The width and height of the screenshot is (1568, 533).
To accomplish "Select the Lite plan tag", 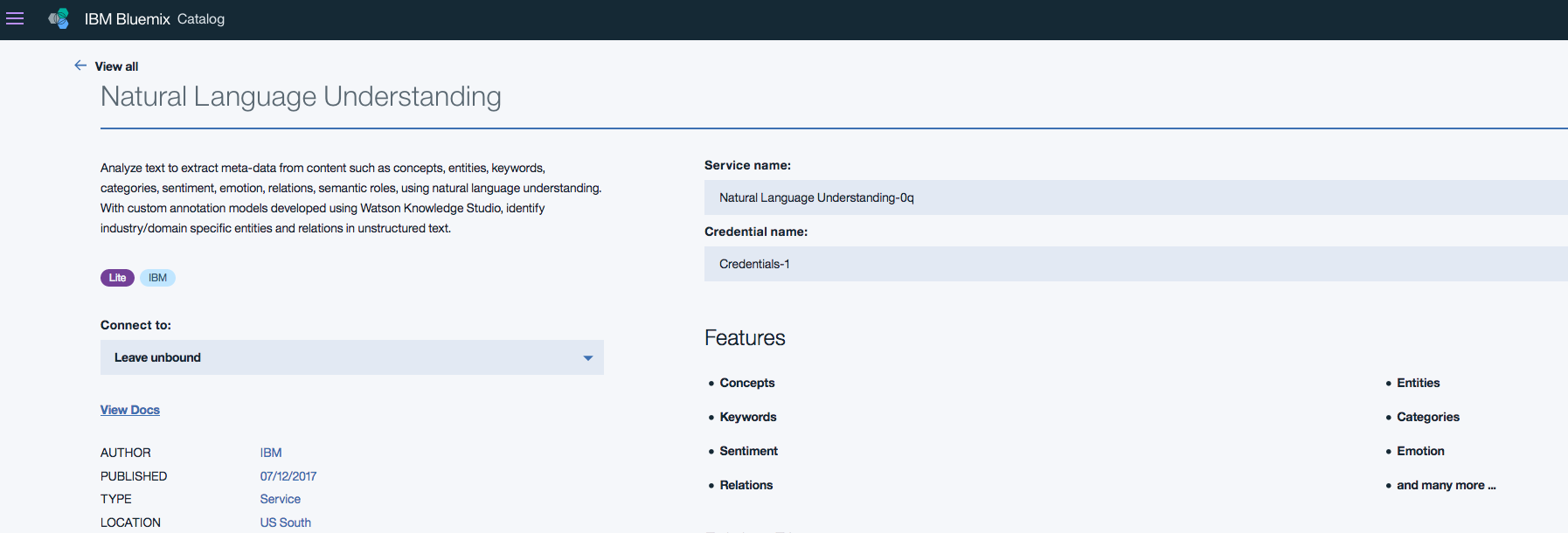I will pos(117,278).
